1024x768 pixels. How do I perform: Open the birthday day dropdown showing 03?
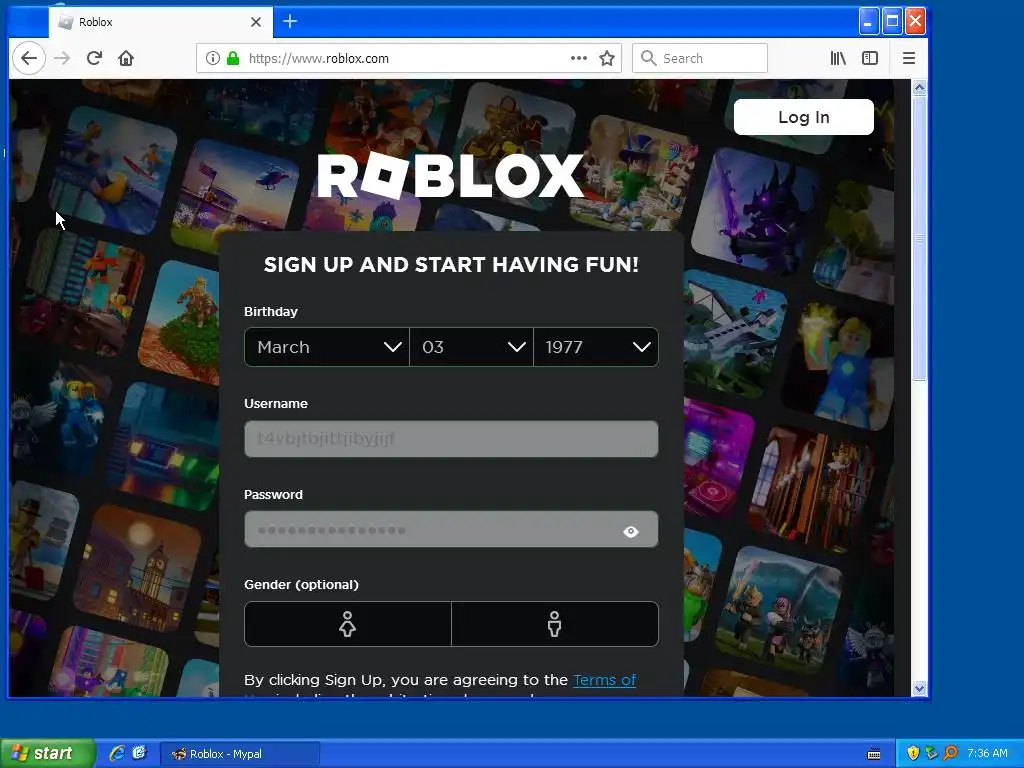[x=472, y=347]
